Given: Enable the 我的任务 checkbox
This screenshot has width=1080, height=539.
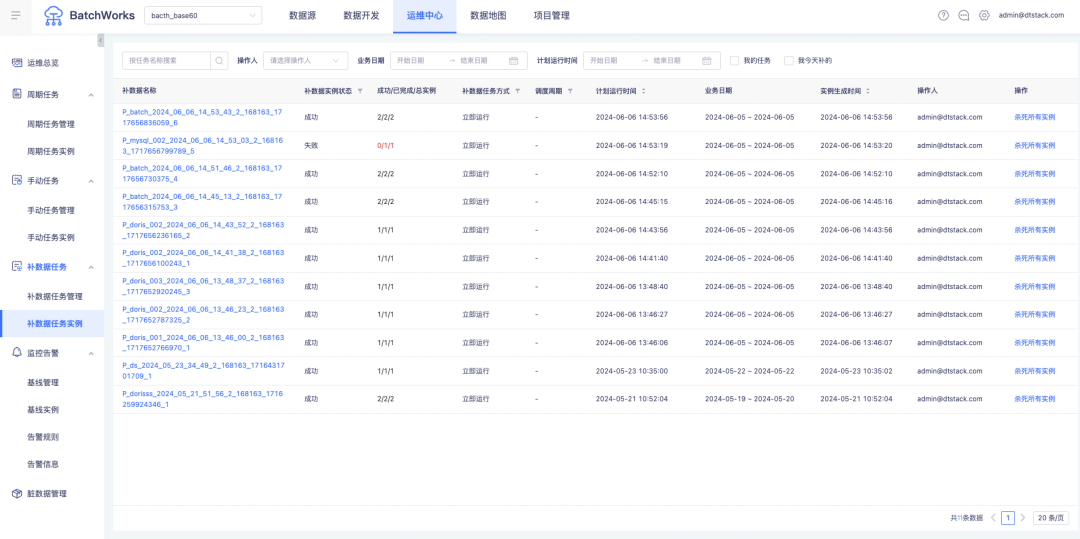Looking at the screenshot, I should 735,61.
